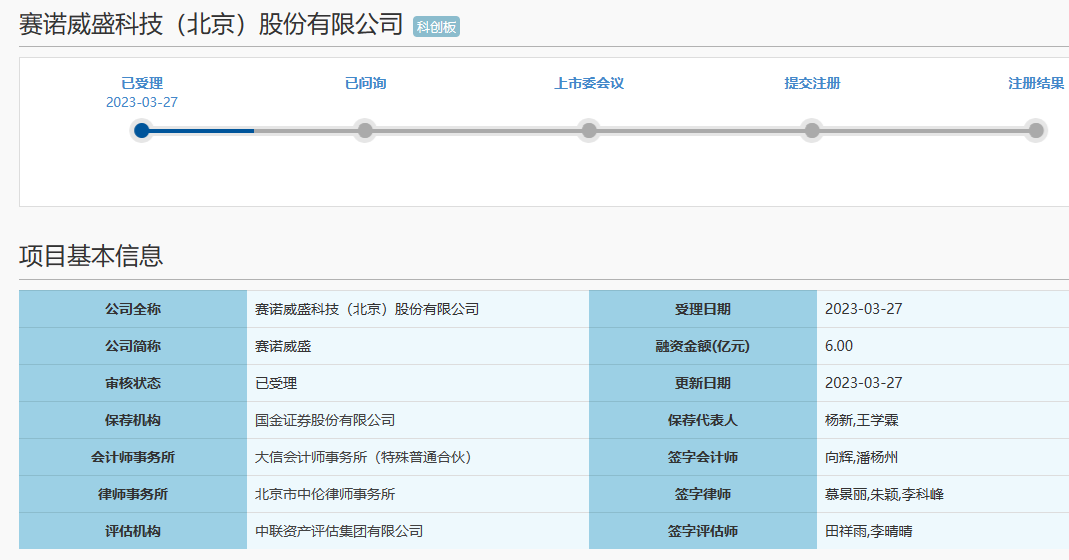Screen dimensions: 1069x560
Task: Click the 慕景丽,朱颖,李科峰 lawyers value
Action: (x=884, y=494)
